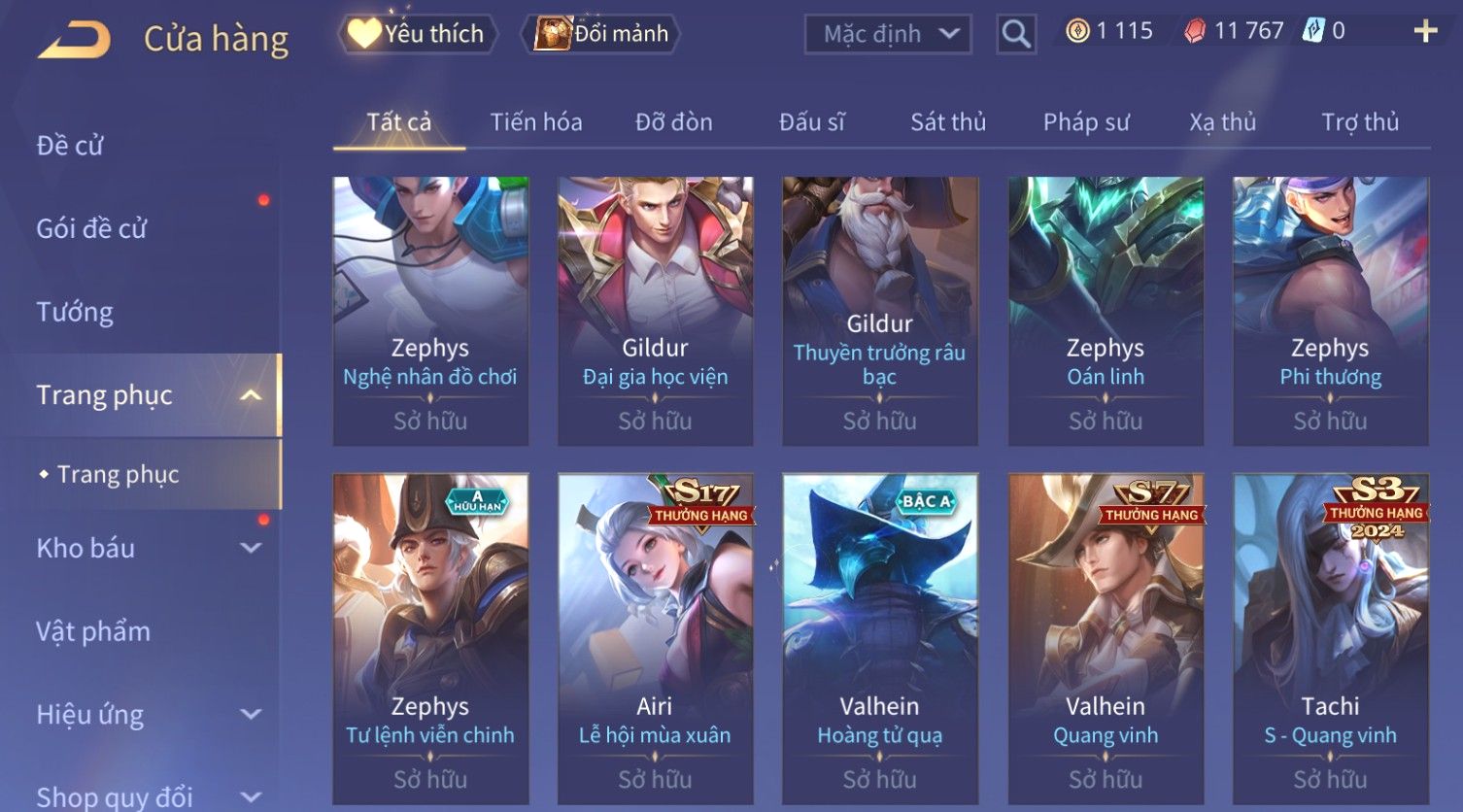
Task: Open Đổi mảnh chest exchange button
Action: tap(601, 34)
